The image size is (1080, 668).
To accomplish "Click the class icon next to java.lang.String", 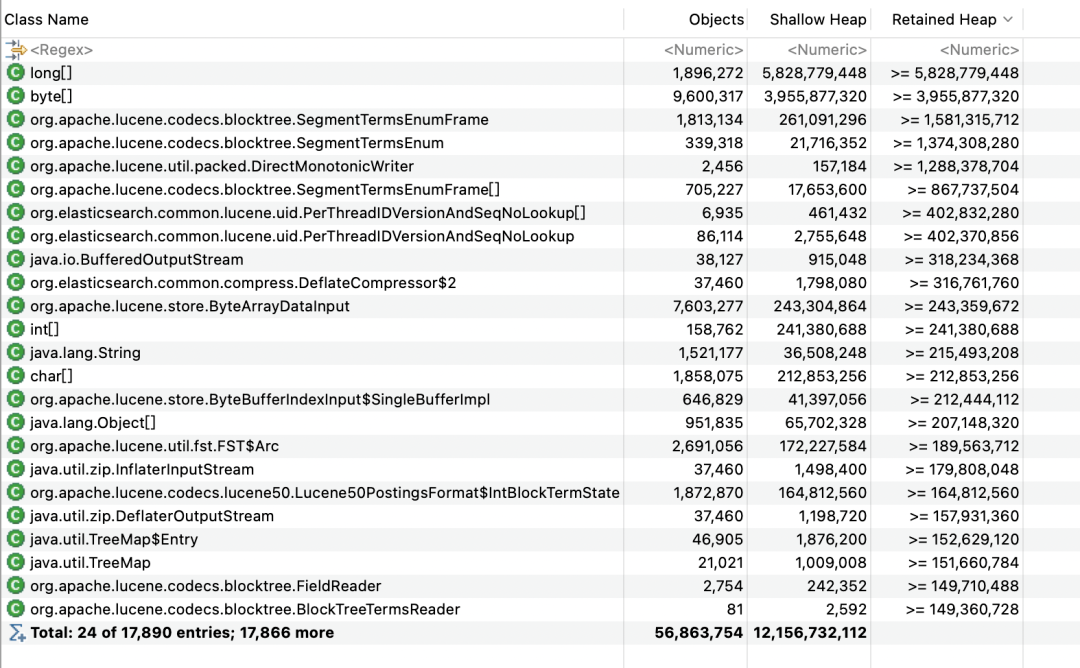I will [x=15, y=353].
